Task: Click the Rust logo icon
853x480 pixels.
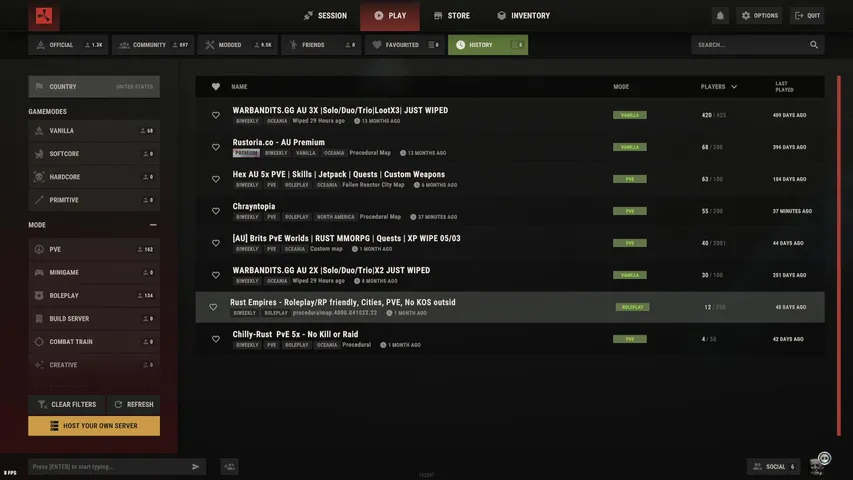Action: [x=44, y=16]
